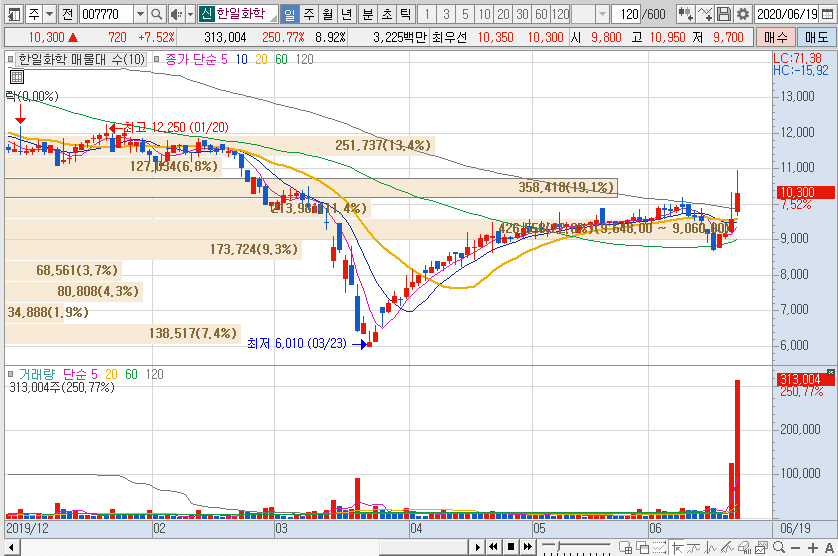
Task: Click the stop button in chart playback
Action: point(510,547)
